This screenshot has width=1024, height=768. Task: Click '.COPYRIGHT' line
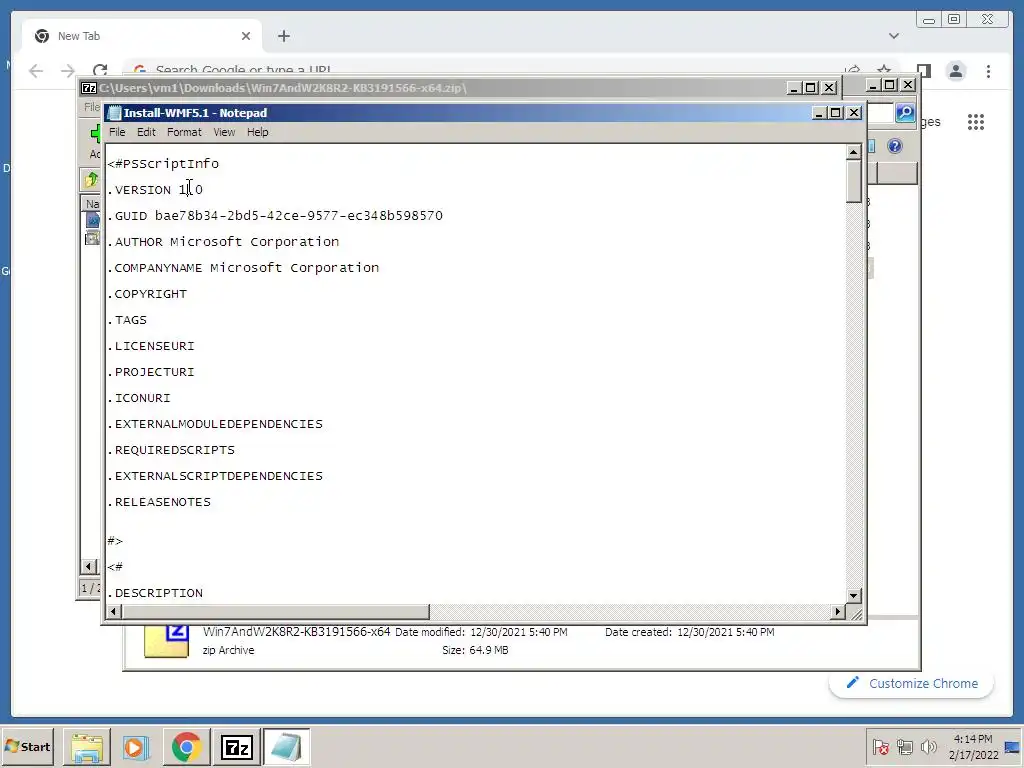pyautogui.click(x=147, y=295)
